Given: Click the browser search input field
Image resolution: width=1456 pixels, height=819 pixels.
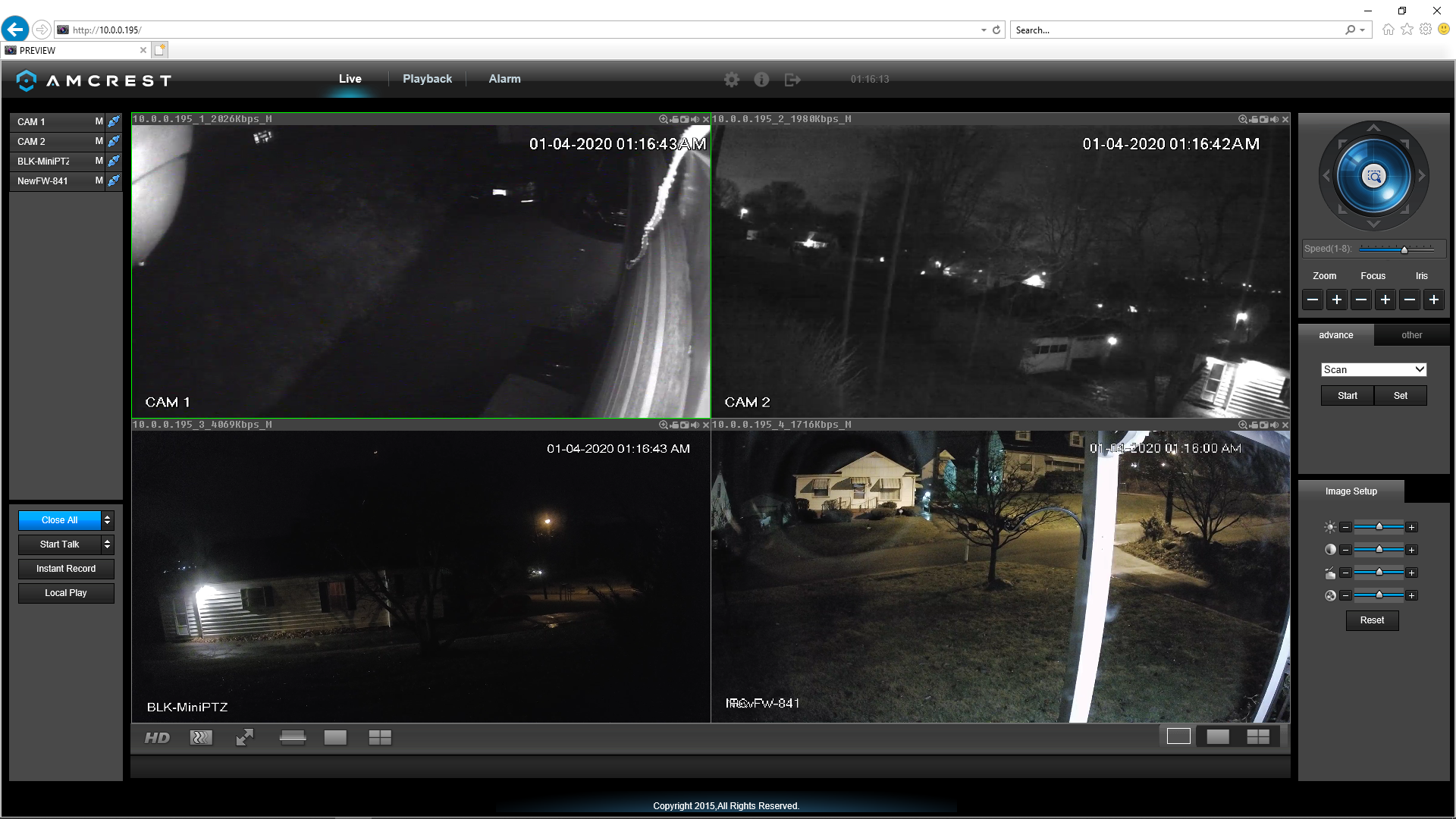Looking at the screenshot, I should pos(1177,30).
